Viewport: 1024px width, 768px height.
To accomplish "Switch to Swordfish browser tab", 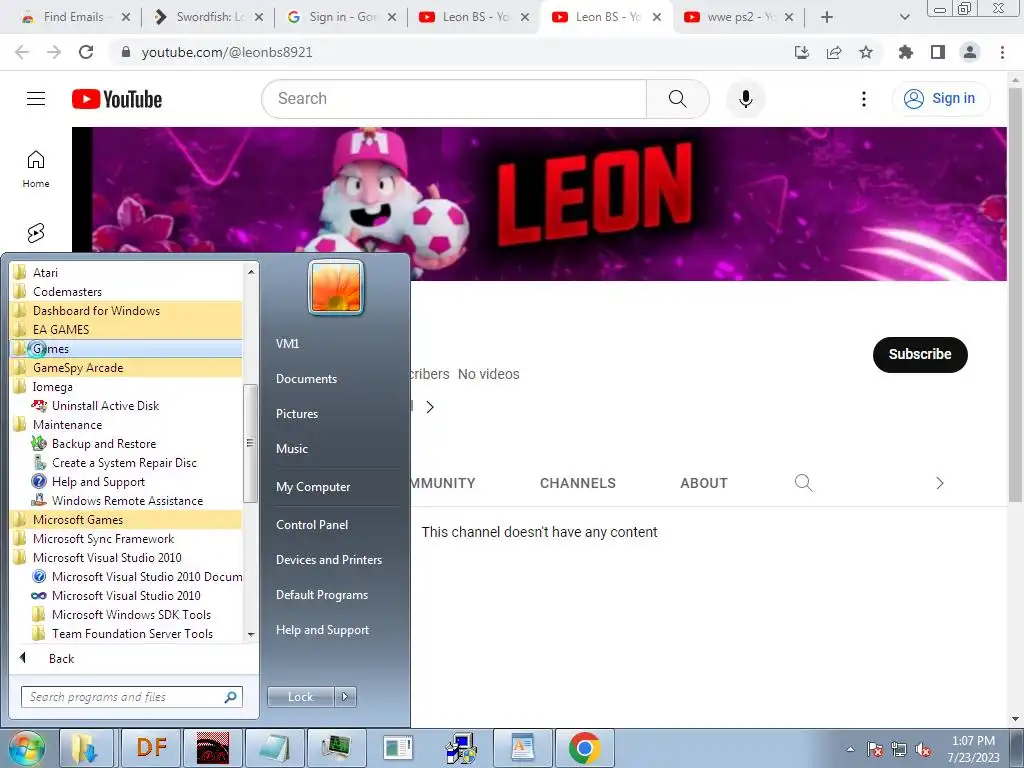I will click(x=208, y=17).
